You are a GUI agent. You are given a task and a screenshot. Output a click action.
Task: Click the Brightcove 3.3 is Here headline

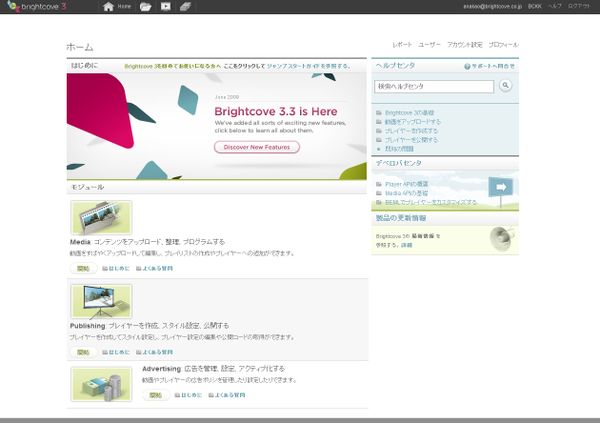(x=276, y=111)
